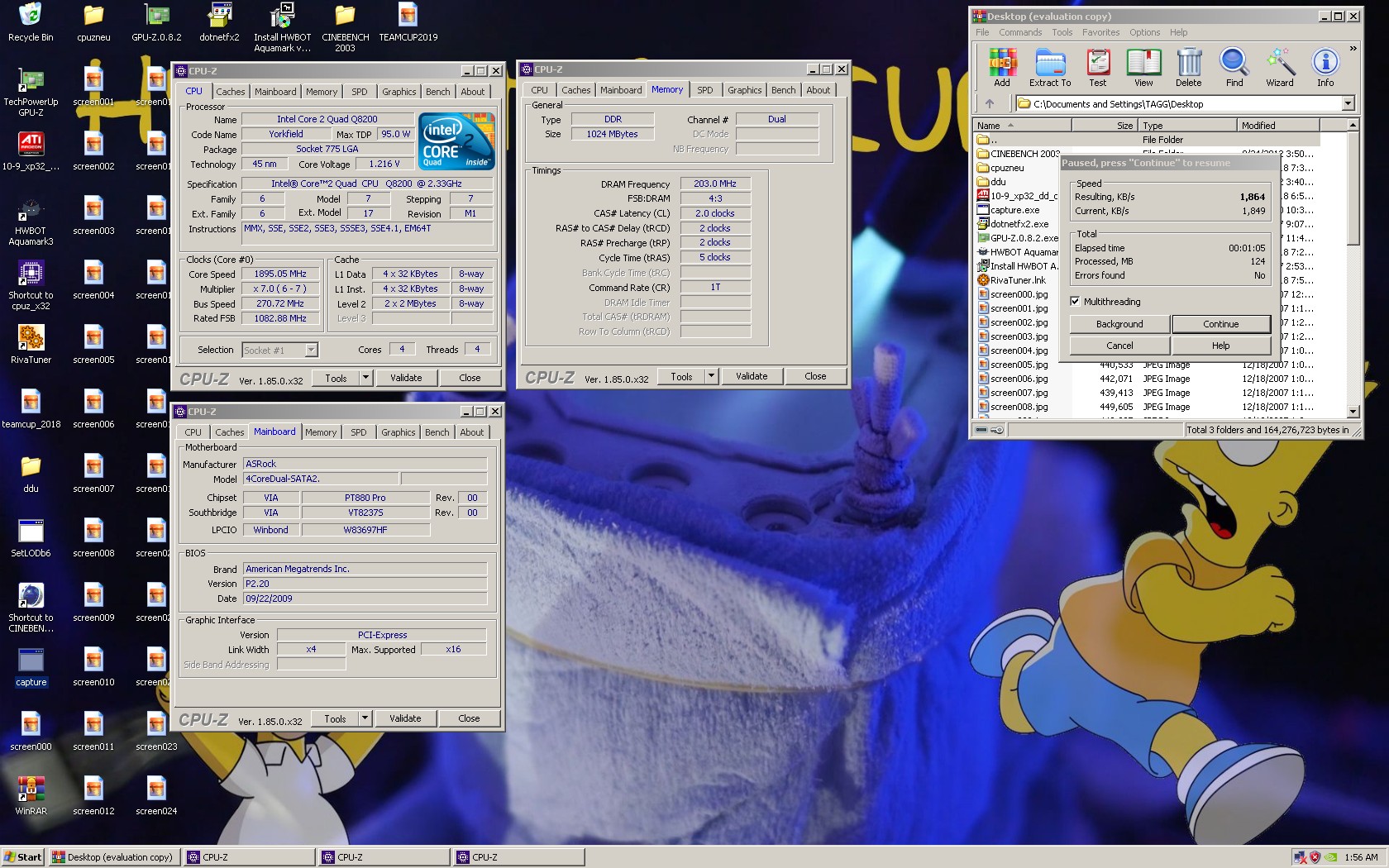The width and height of the screenshot is (1389, 868).
Task: Select CINEBENCH 2003 desktop folder
Action: tap(345, 27)
